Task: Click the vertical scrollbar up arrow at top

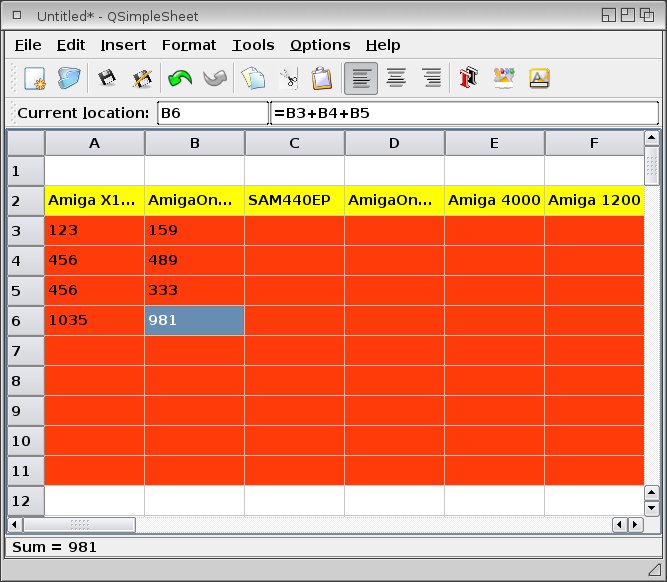Action: click(x=652, y=138)
